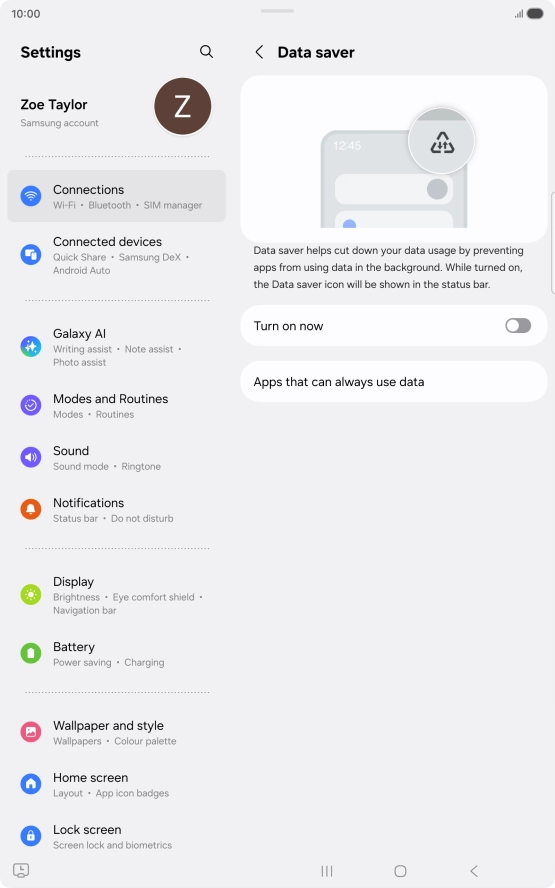
Task: Tap the Data saver illustration card
Action: (394, 159)
